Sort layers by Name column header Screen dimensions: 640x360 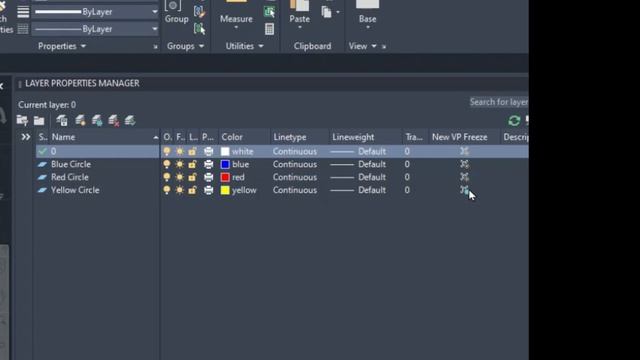[x=104, y=137]
